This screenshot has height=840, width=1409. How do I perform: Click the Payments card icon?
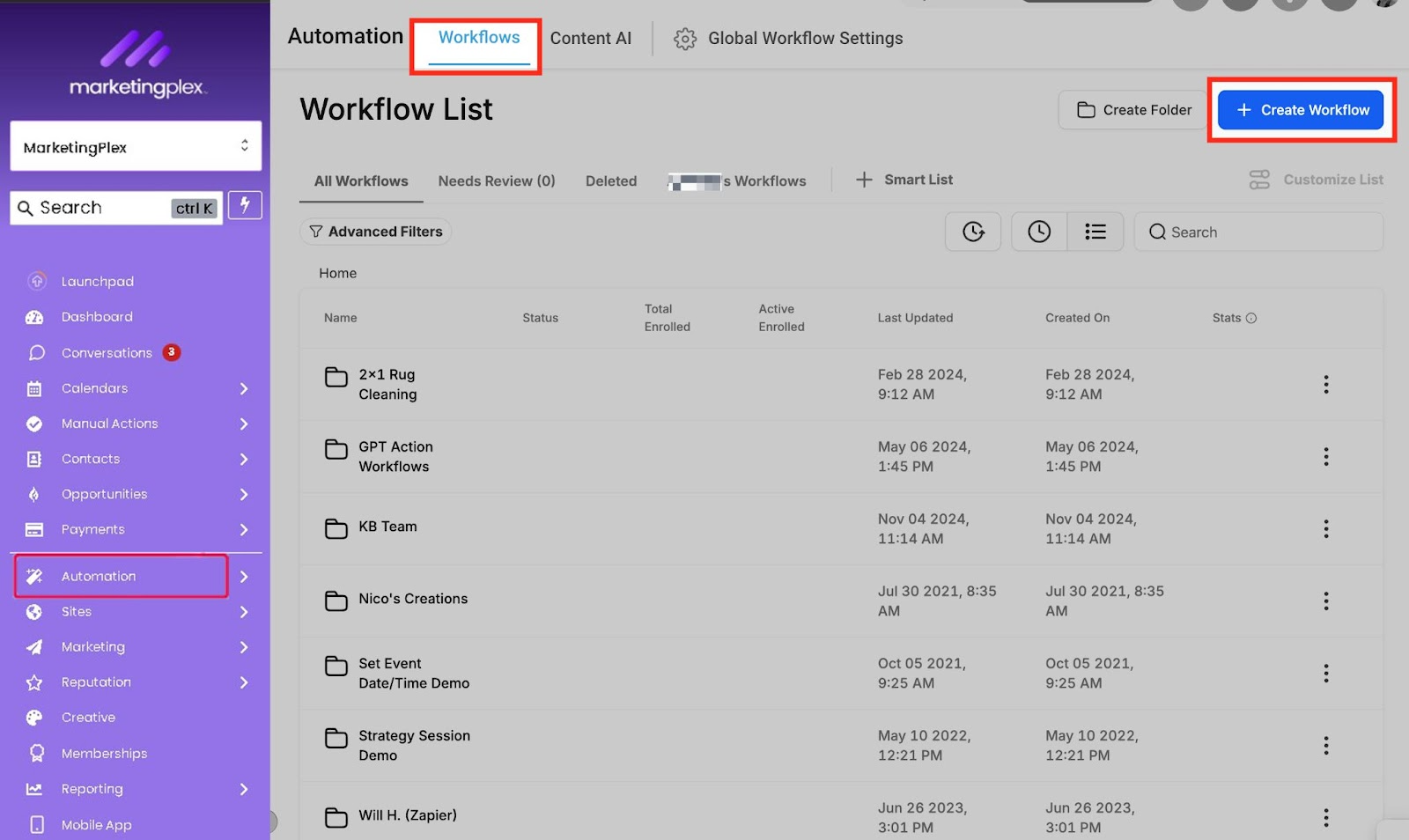(34, 529)
